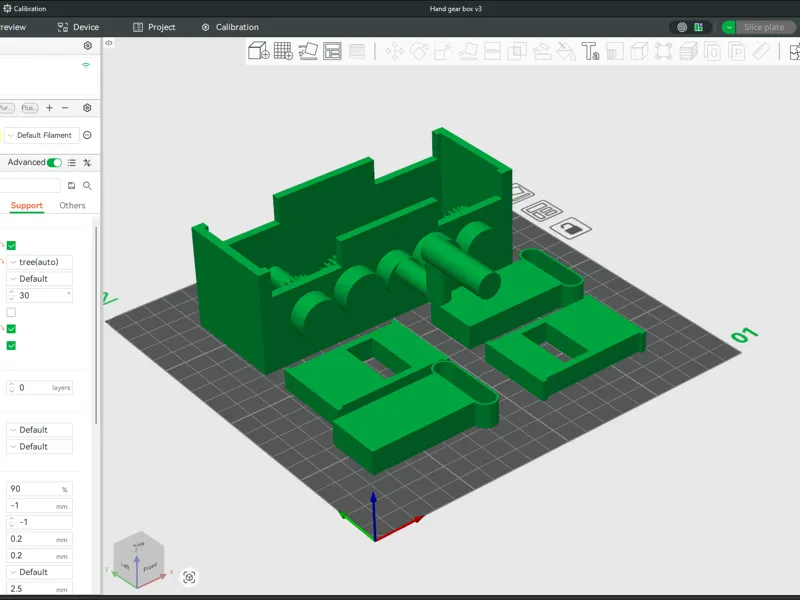
Task: Click the Auto orient toolbar icon
Action: tap(308, 51)
